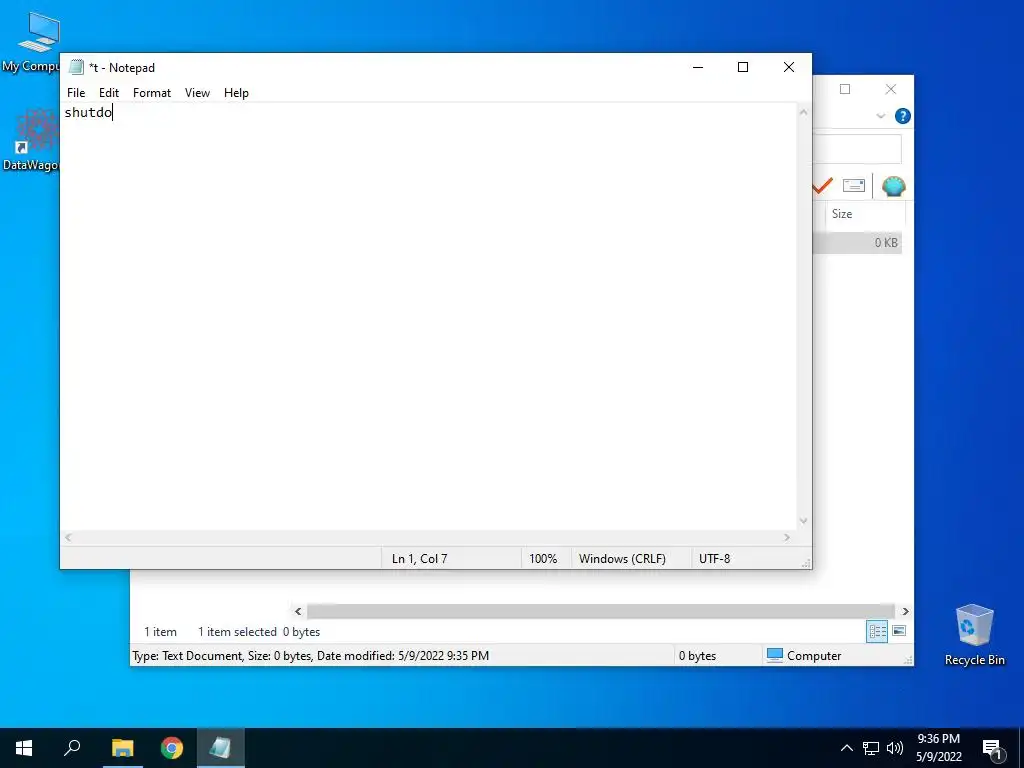The image size is (1024, 768).
Task: Open the notification center icon
Action: point(993,748)
